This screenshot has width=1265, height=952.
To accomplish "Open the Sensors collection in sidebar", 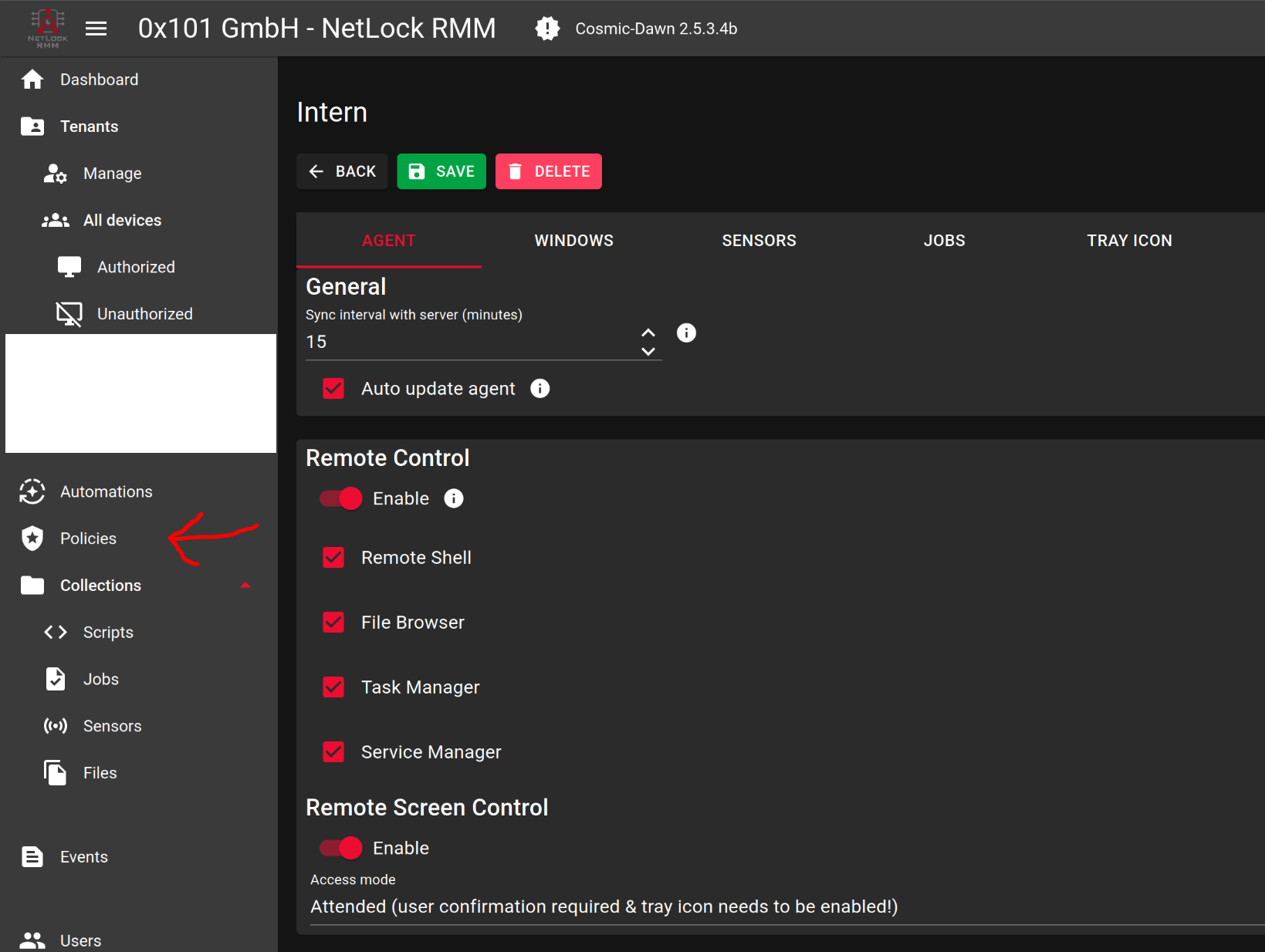I will 113,725.
